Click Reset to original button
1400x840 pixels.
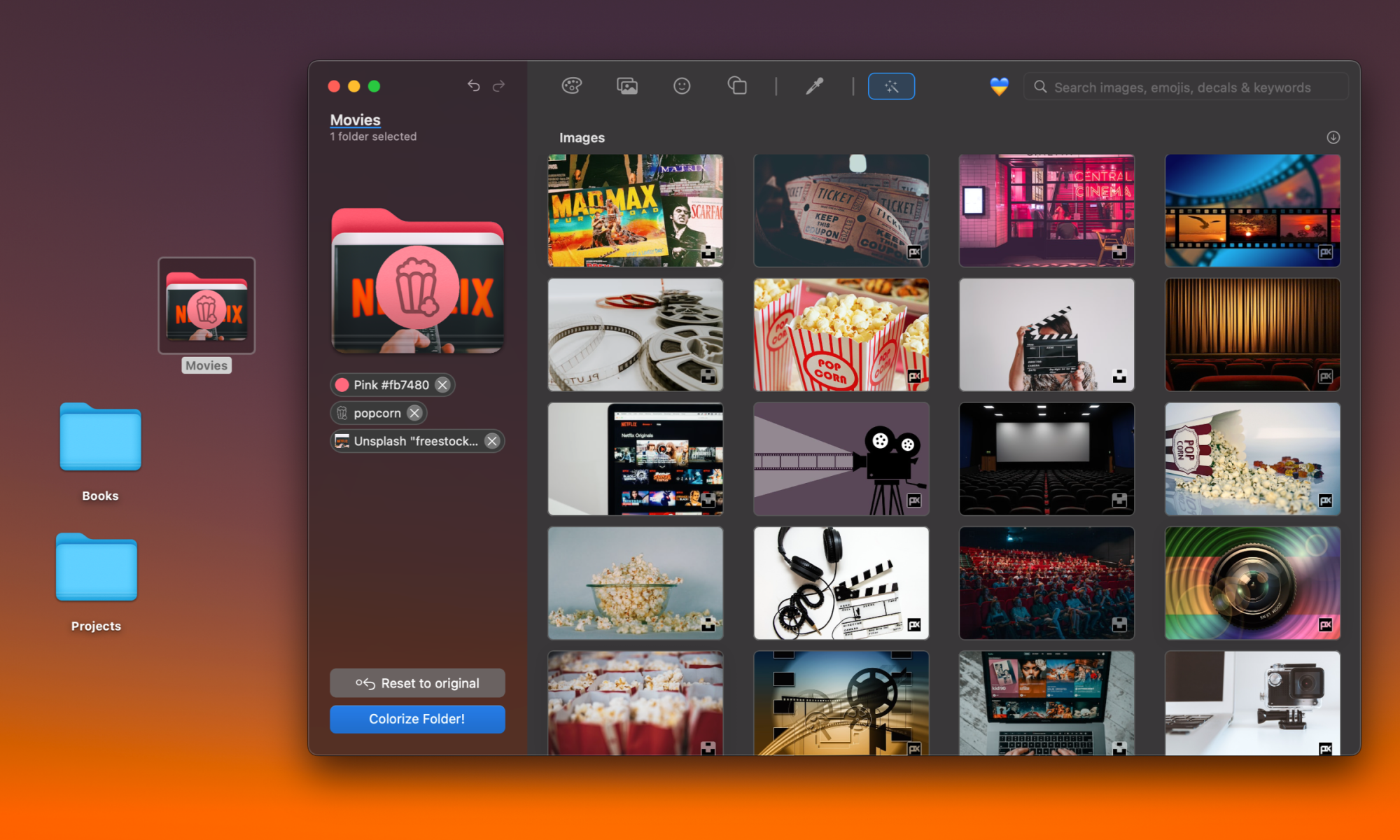pyautogui.click(x=417, y=683)
